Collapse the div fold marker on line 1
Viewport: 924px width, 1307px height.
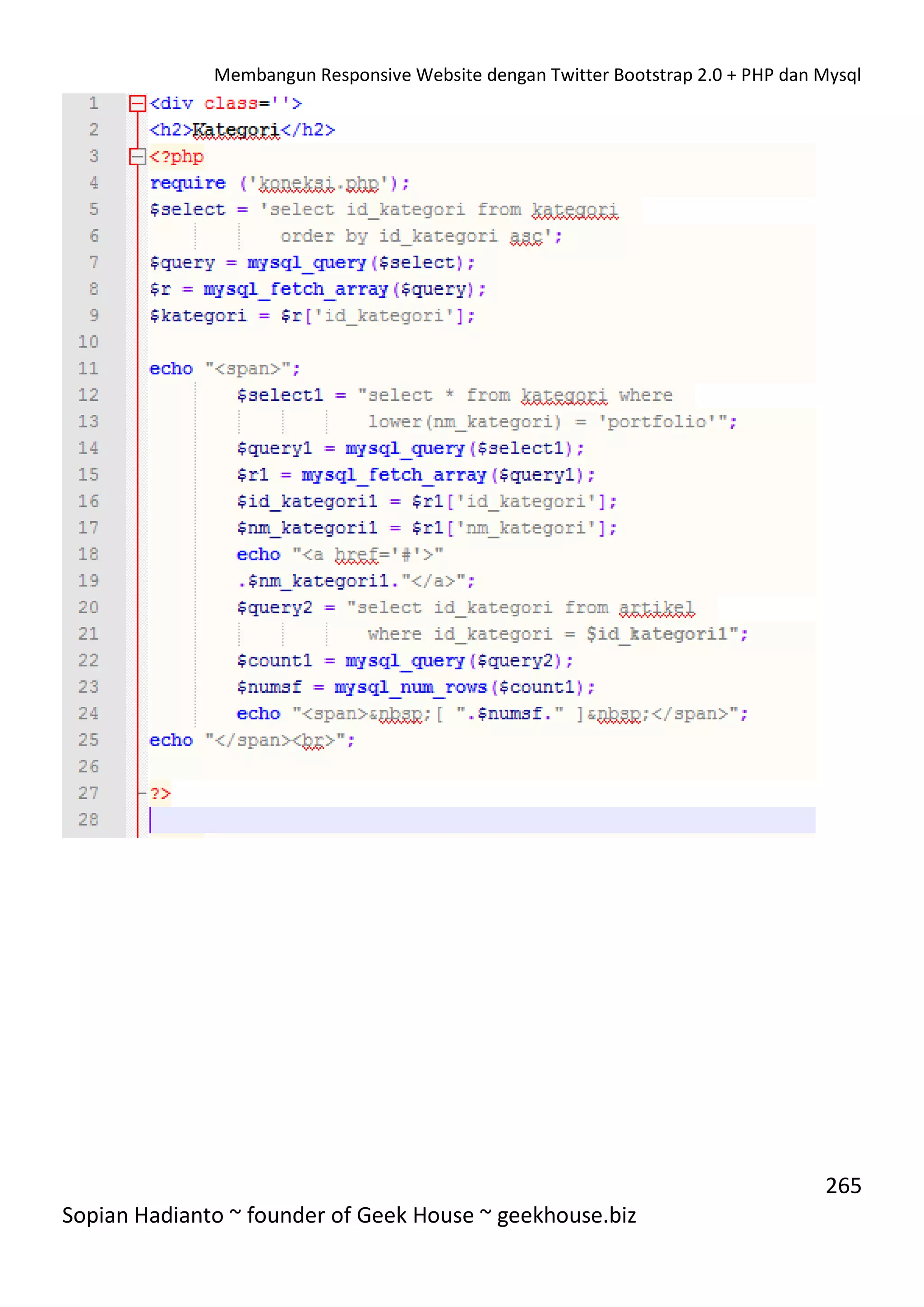click(137, 104)
